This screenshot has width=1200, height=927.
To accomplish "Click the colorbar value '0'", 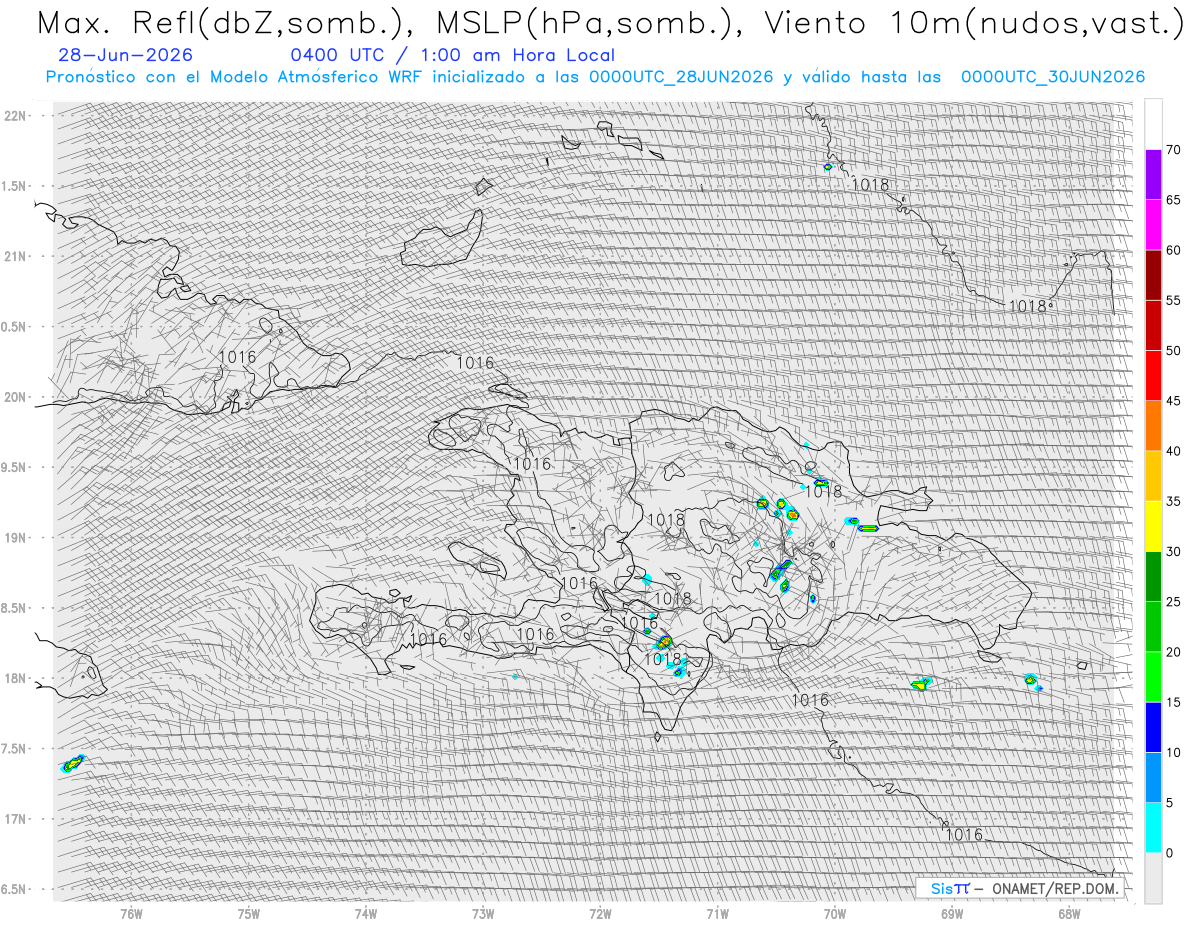I will click(1169, 852).
